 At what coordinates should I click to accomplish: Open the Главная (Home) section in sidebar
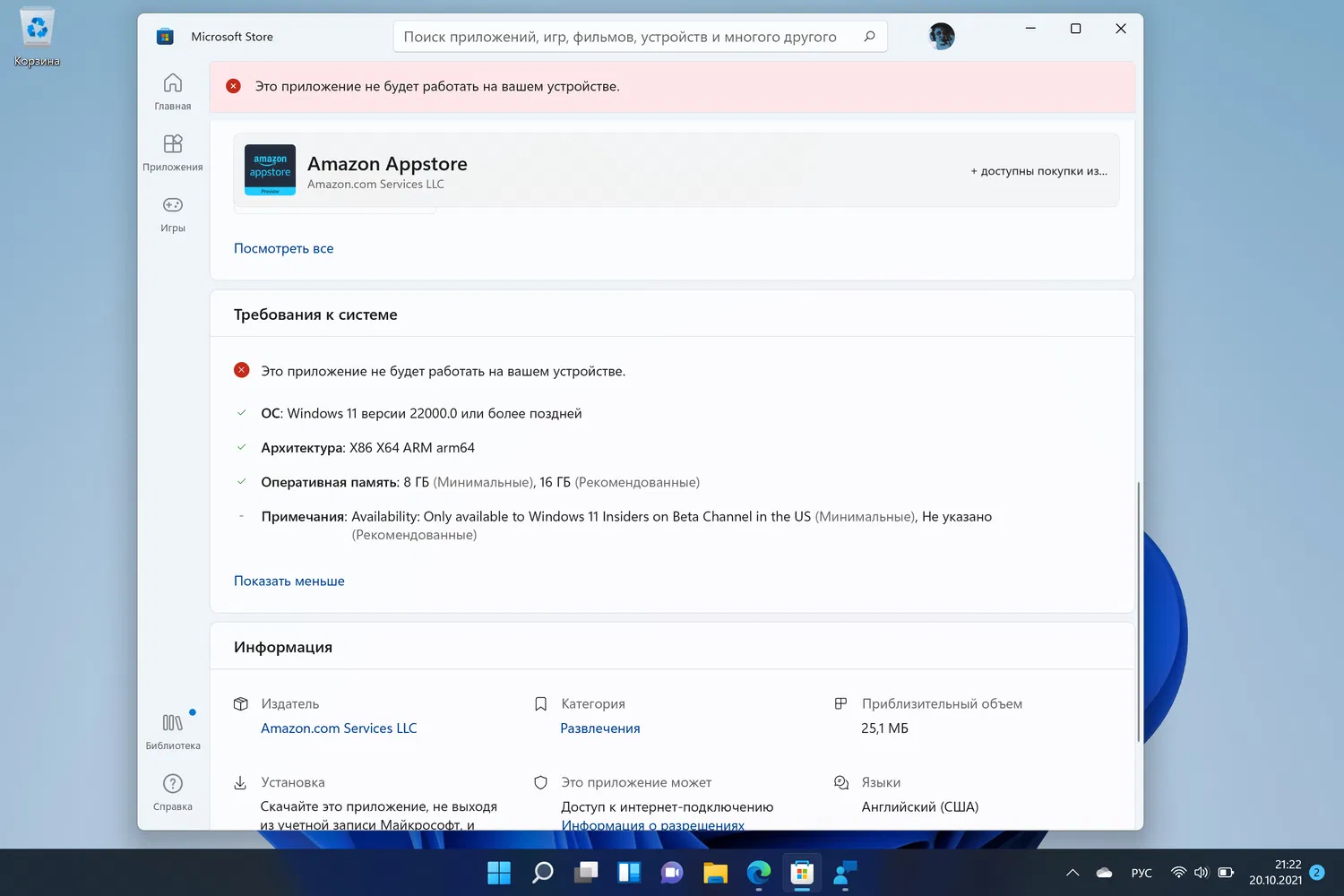pyautogui.click(x=173, y=92)
